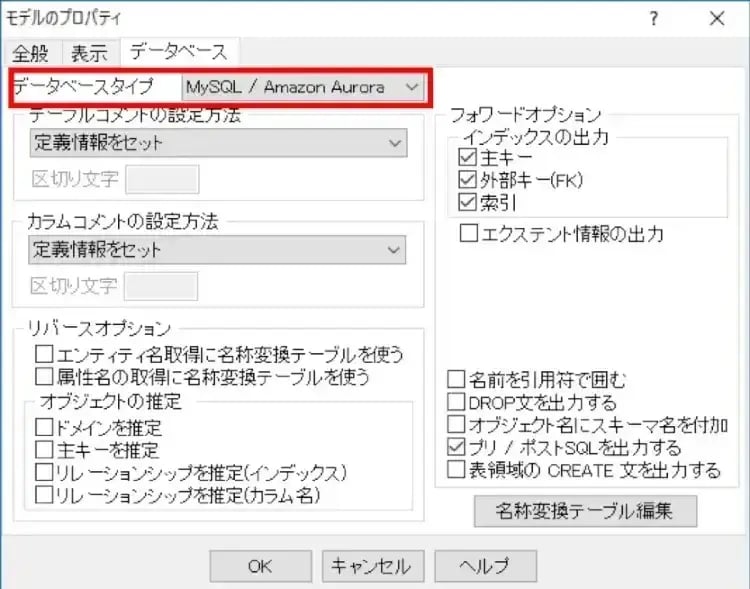Screen dimensions: 750x589
Task: Close the モデルのプロパティ dialog
Action: [x=716, y=18]
